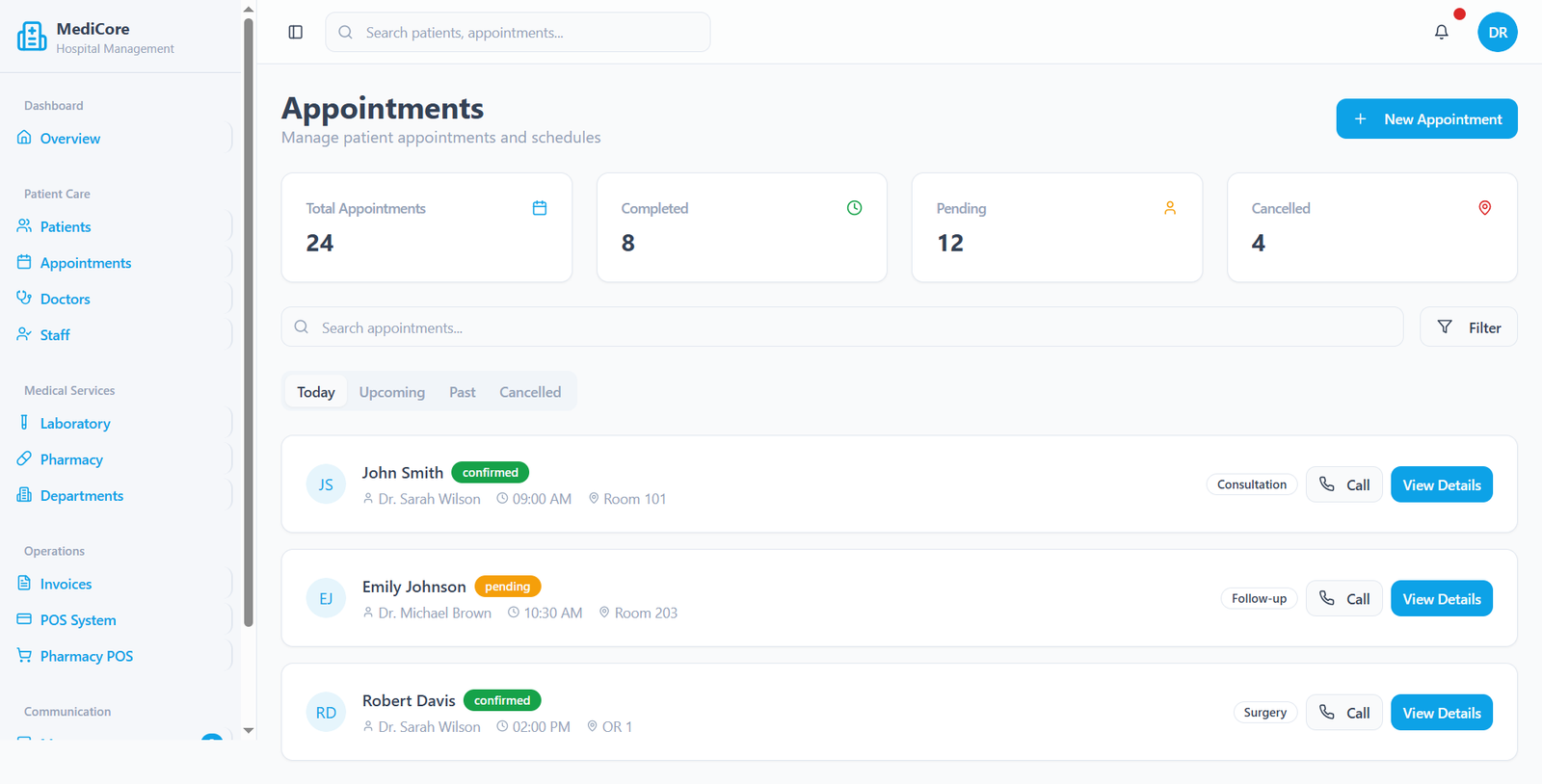The width and height of the screenshot is (1542, 784).
Task: Open Pharmacy POS in sidebar
Action: point(86,656)
